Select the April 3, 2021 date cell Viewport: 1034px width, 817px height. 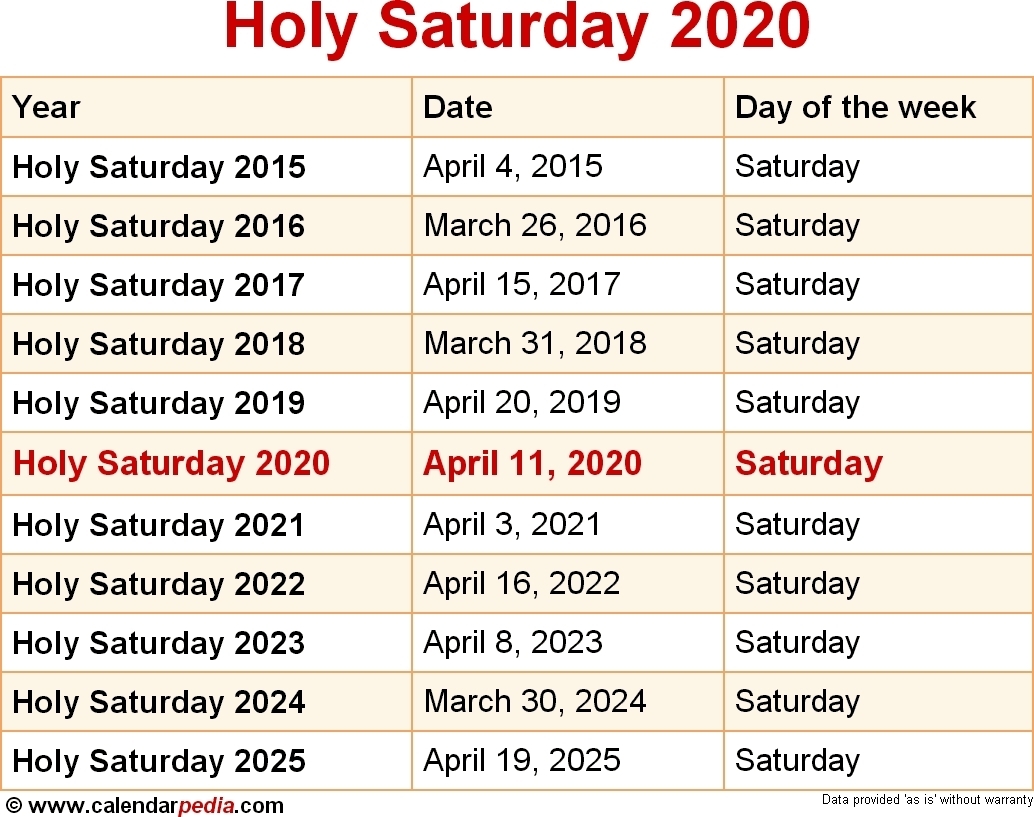point(512,524)
